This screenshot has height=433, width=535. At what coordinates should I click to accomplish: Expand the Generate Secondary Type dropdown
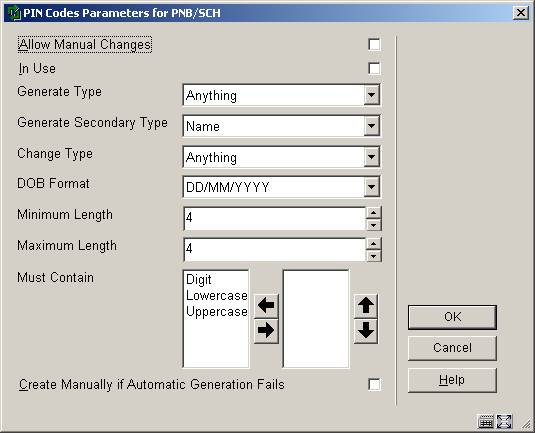tap(372, 126)
